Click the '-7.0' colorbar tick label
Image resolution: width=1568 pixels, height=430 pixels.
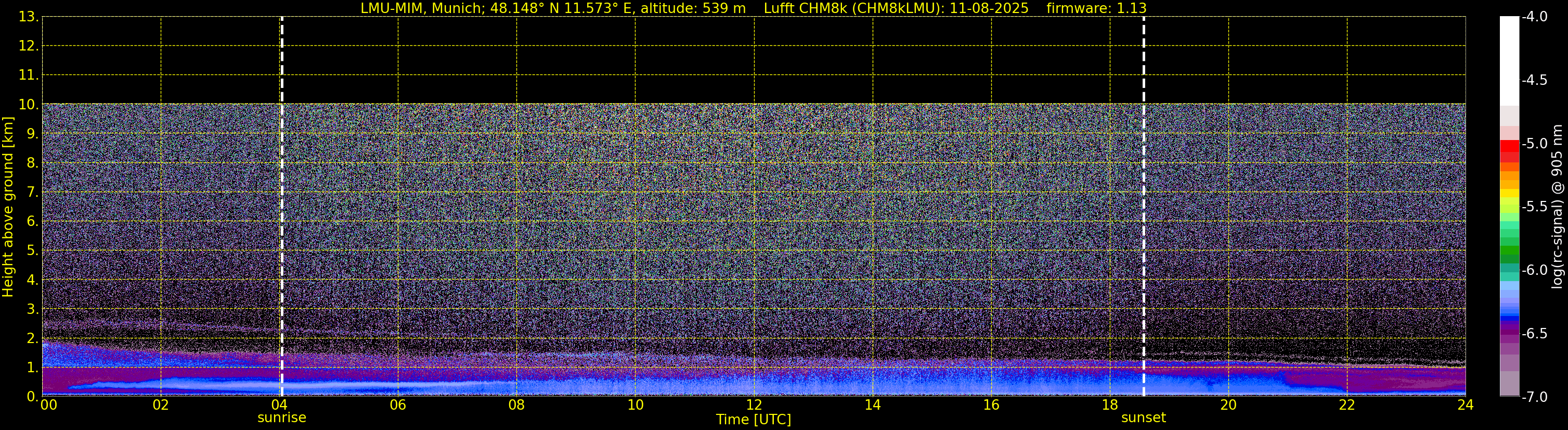coord(1534,397)
